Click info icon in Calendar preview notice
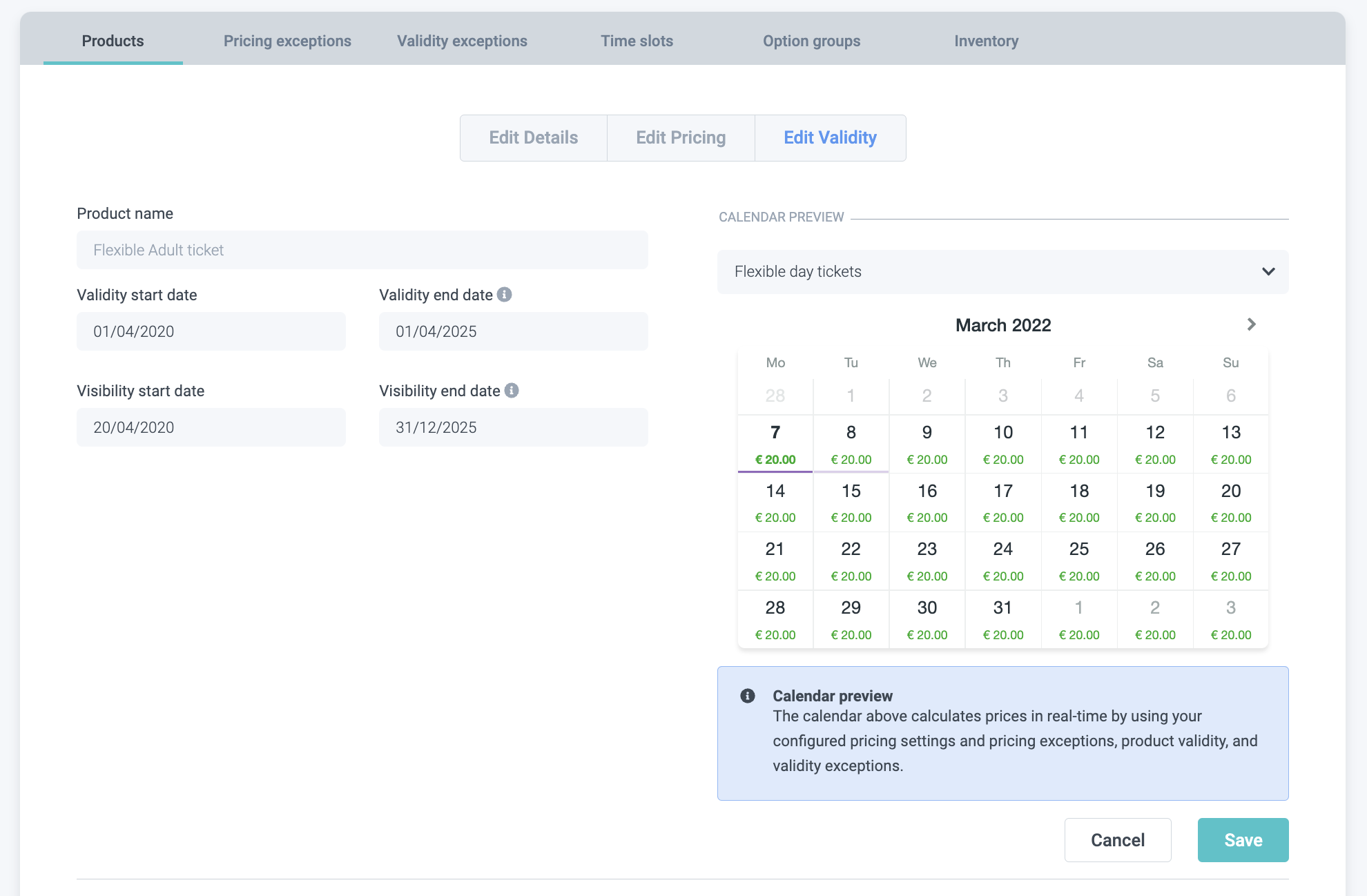 click(x=747, y=696)
